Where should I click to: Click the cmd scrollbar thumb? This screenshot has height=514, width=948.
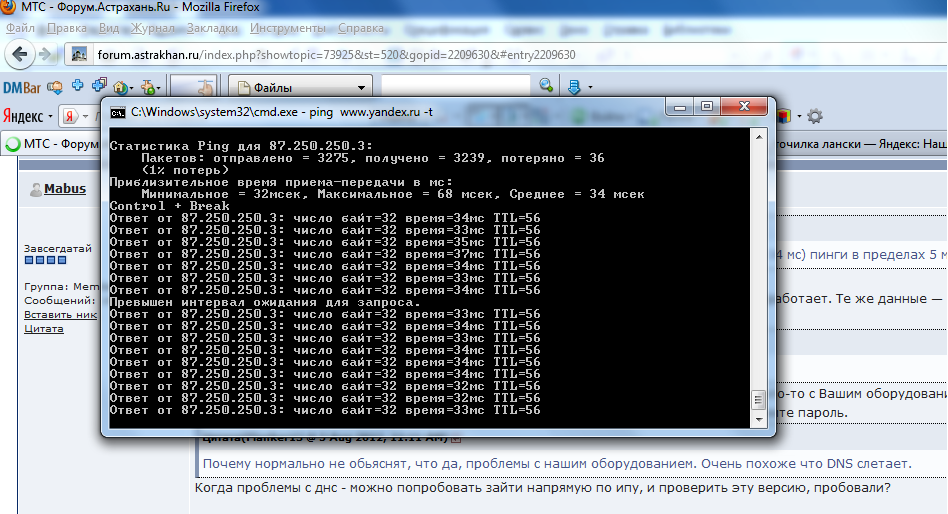(758, 400)
